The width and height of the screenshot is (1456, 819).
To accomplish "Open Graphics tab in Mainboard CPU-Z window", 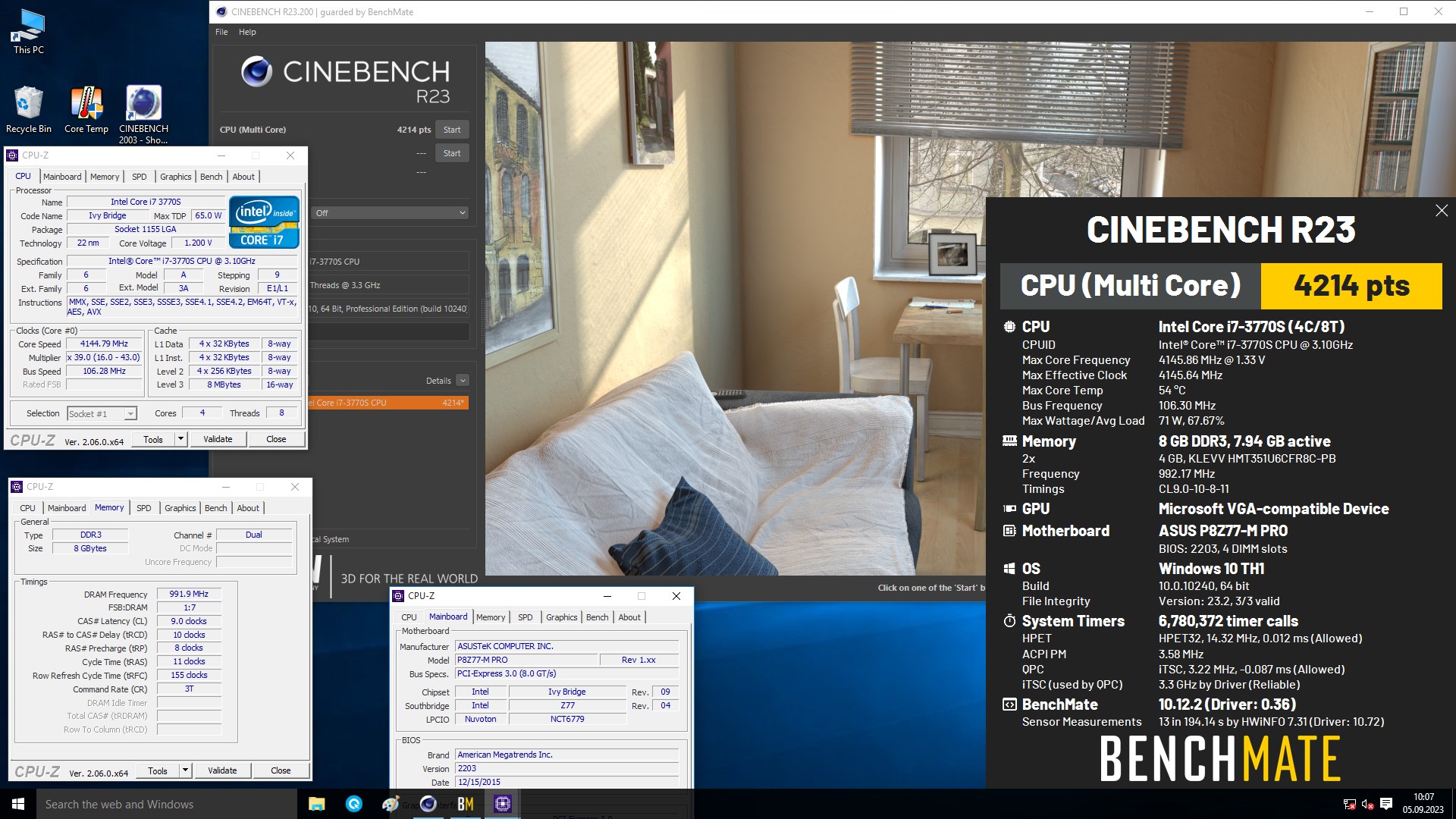I will [x=562, y=617].
